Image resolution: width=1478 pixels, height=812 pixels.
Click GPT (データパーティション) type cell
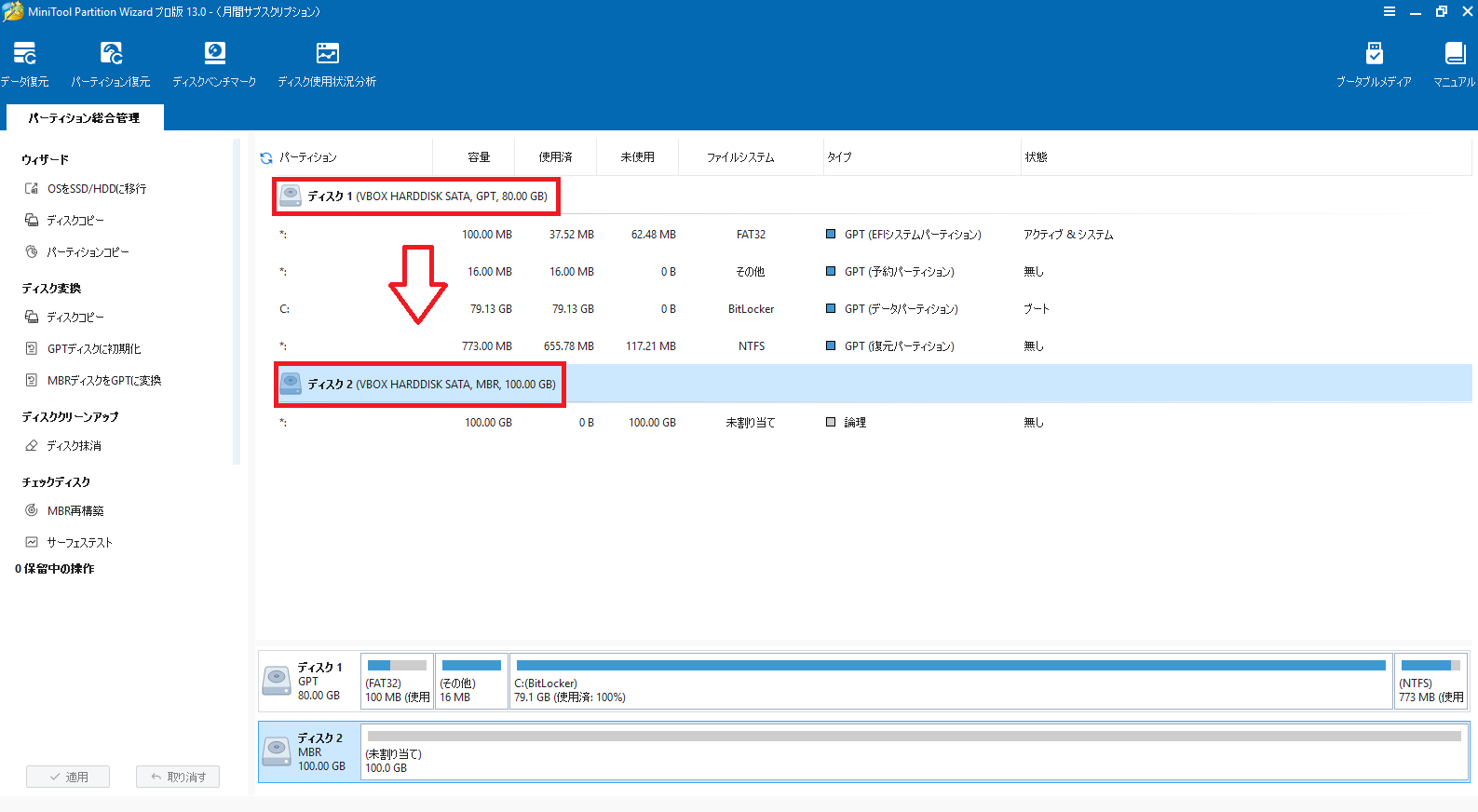pyautogui.click(x=901, y=309)
